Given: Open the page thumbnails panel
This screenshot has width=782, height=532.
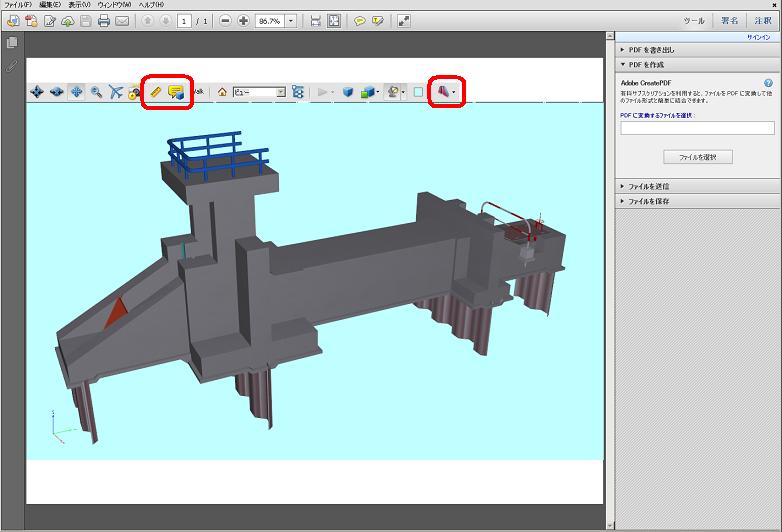Looking at the screenshot, I should [12, 42].
